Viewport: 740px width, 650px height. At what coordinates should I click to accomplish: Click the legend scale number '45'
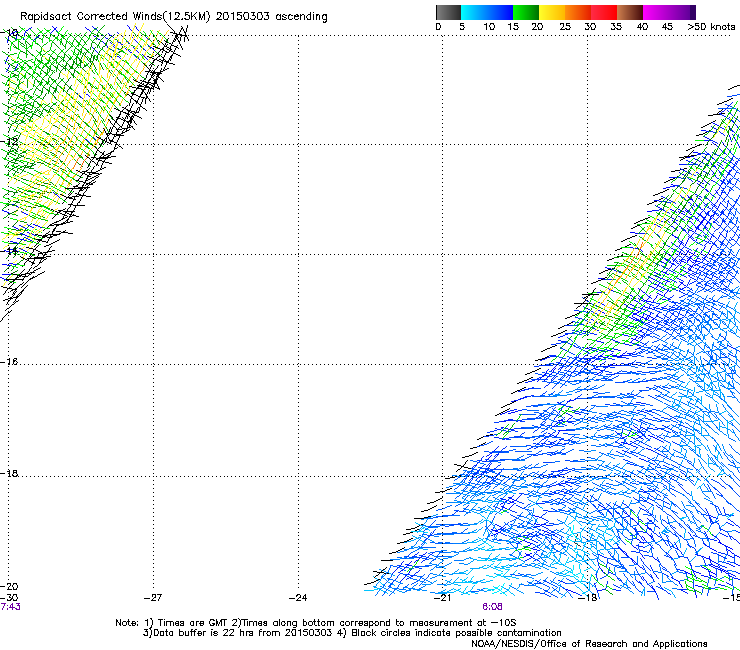[x=667, y=27]
